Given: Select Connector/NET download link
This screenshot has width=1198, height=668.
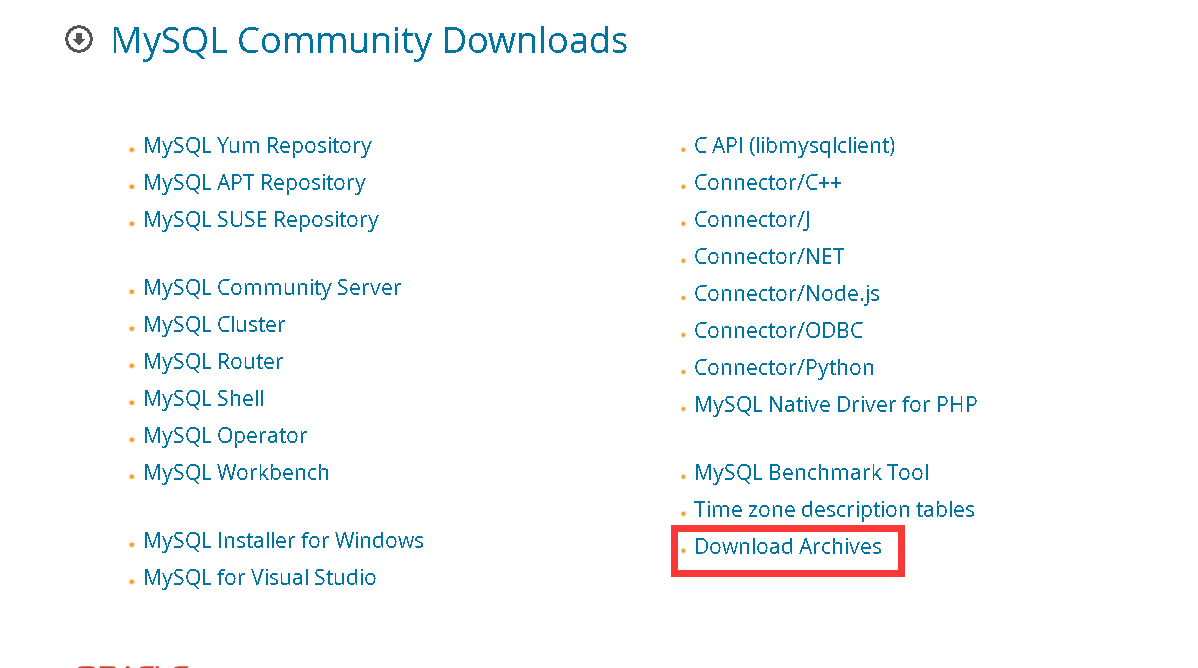Looking at the screenshot, I should [769, 257].
